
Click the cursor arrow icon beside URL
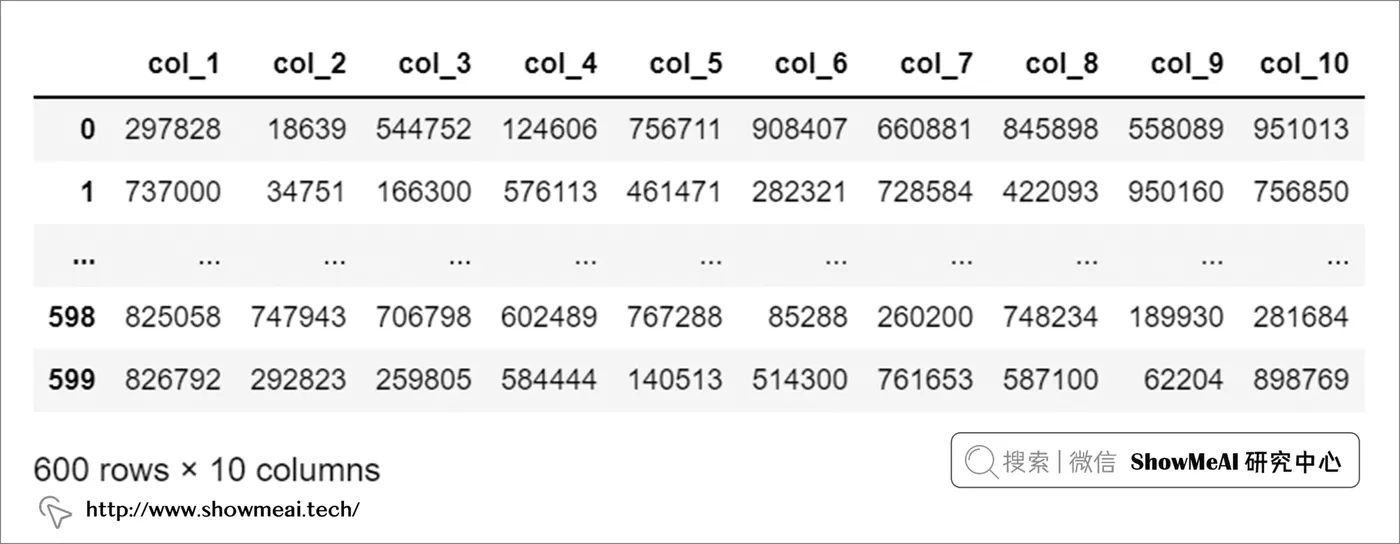tap(54, 512)
